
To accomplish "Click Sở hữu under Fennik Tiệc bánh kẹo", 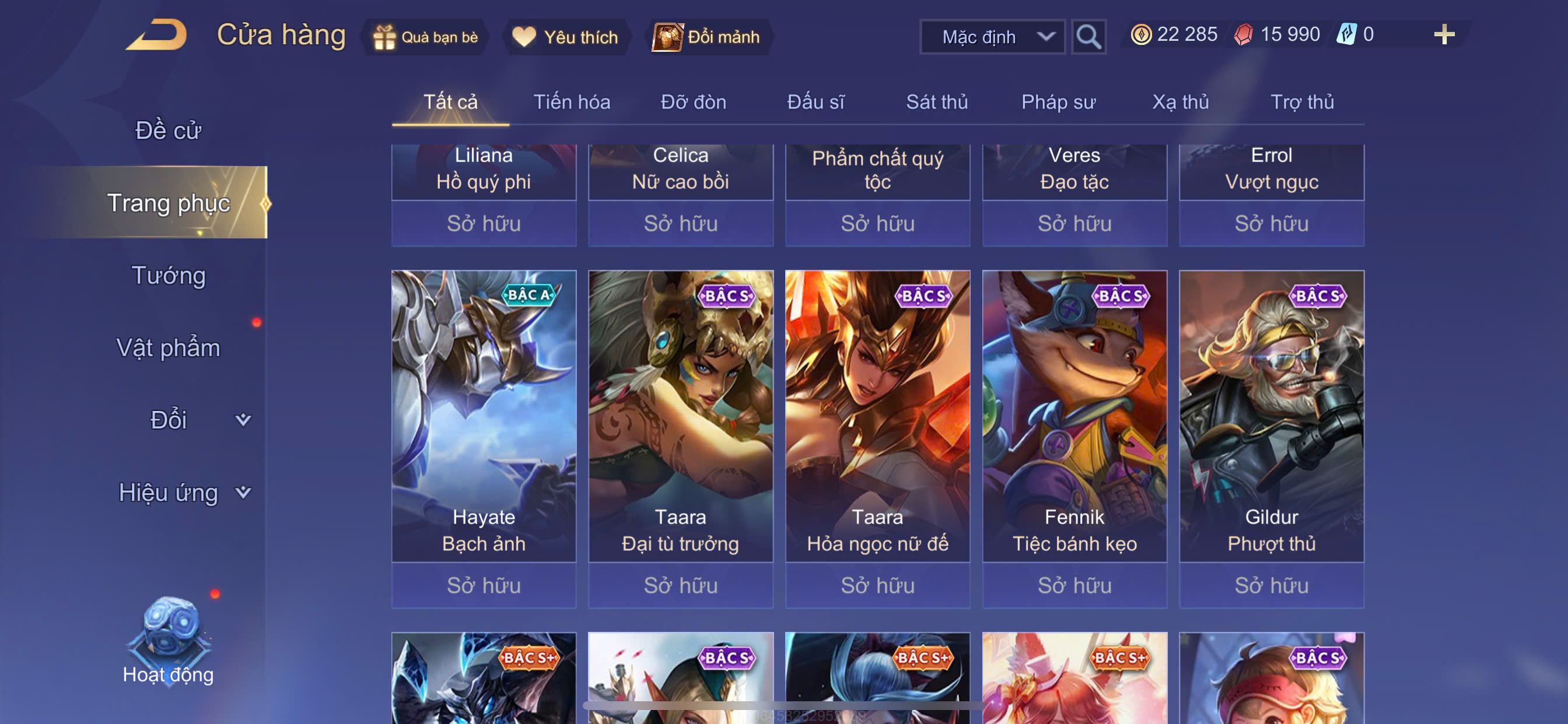I will 1074,585.
